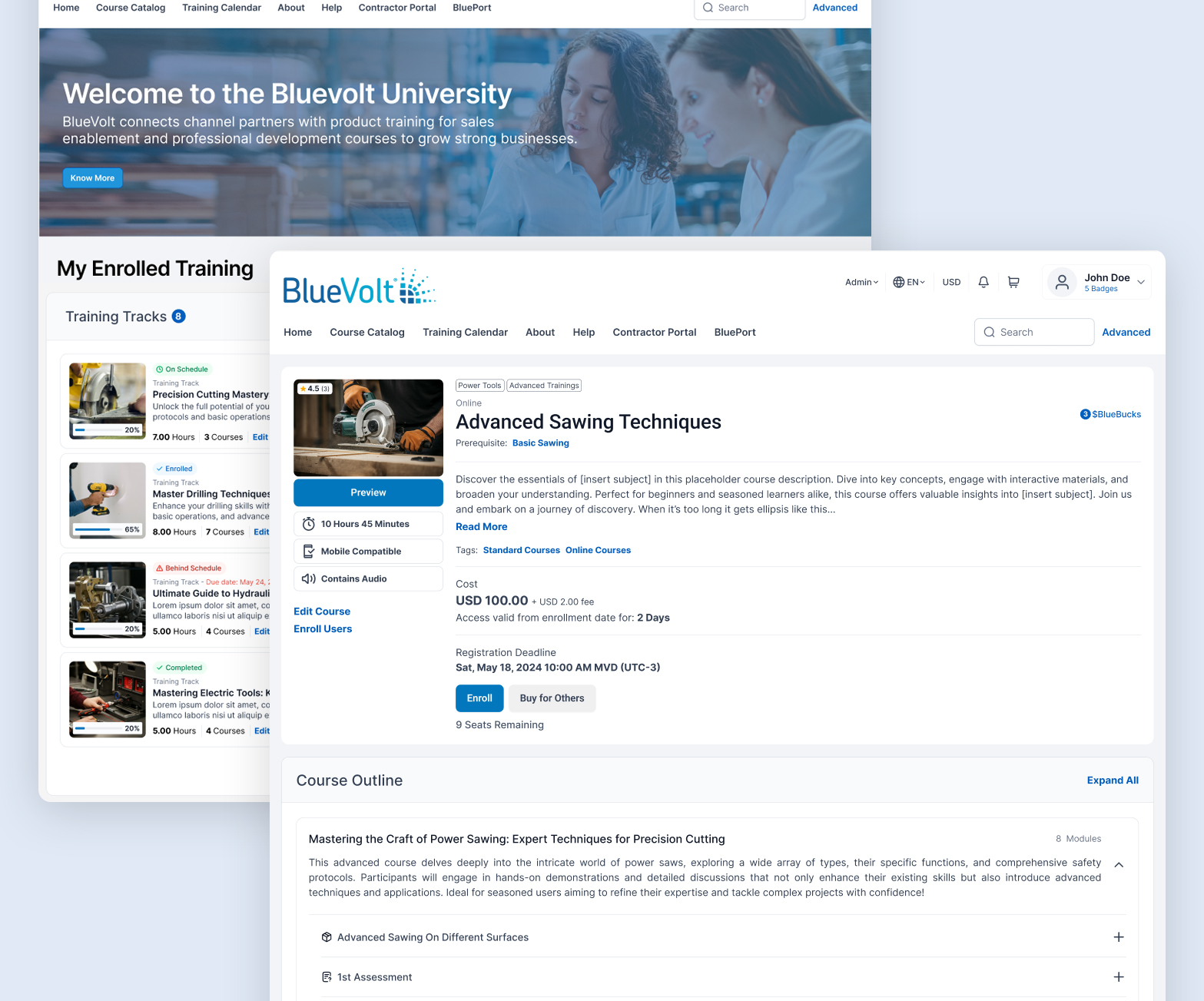Click the Buy for Others button
This screenshot has height=1001, width=1204.
point(552,698)
